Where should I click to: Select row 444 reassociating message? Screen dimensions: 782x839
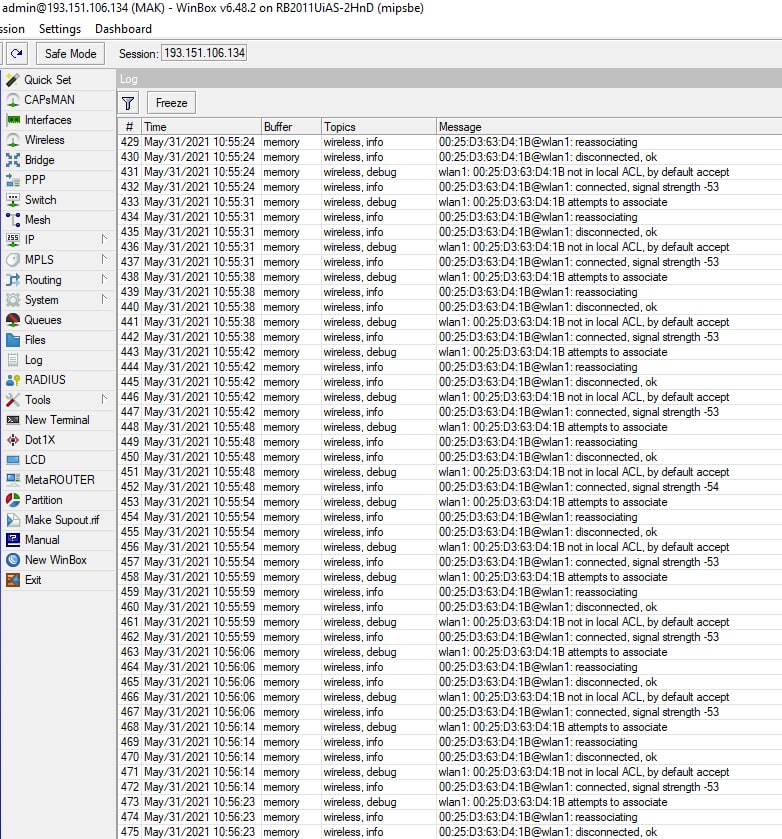pyautogui.click(x=538, y=367)
